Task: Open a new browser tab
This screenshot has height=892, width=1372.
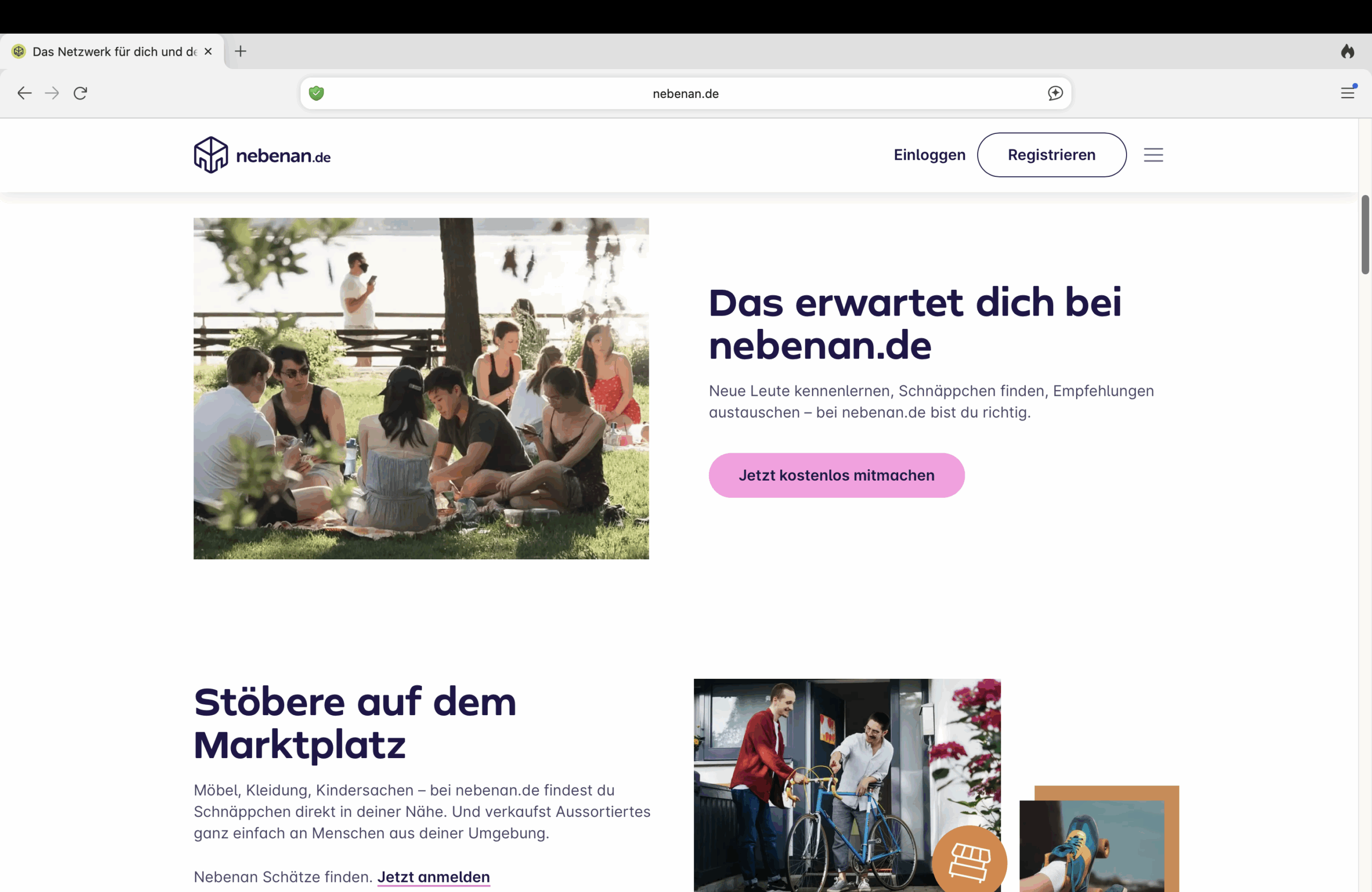Action: pyautogui.click(x=241, y=51)
